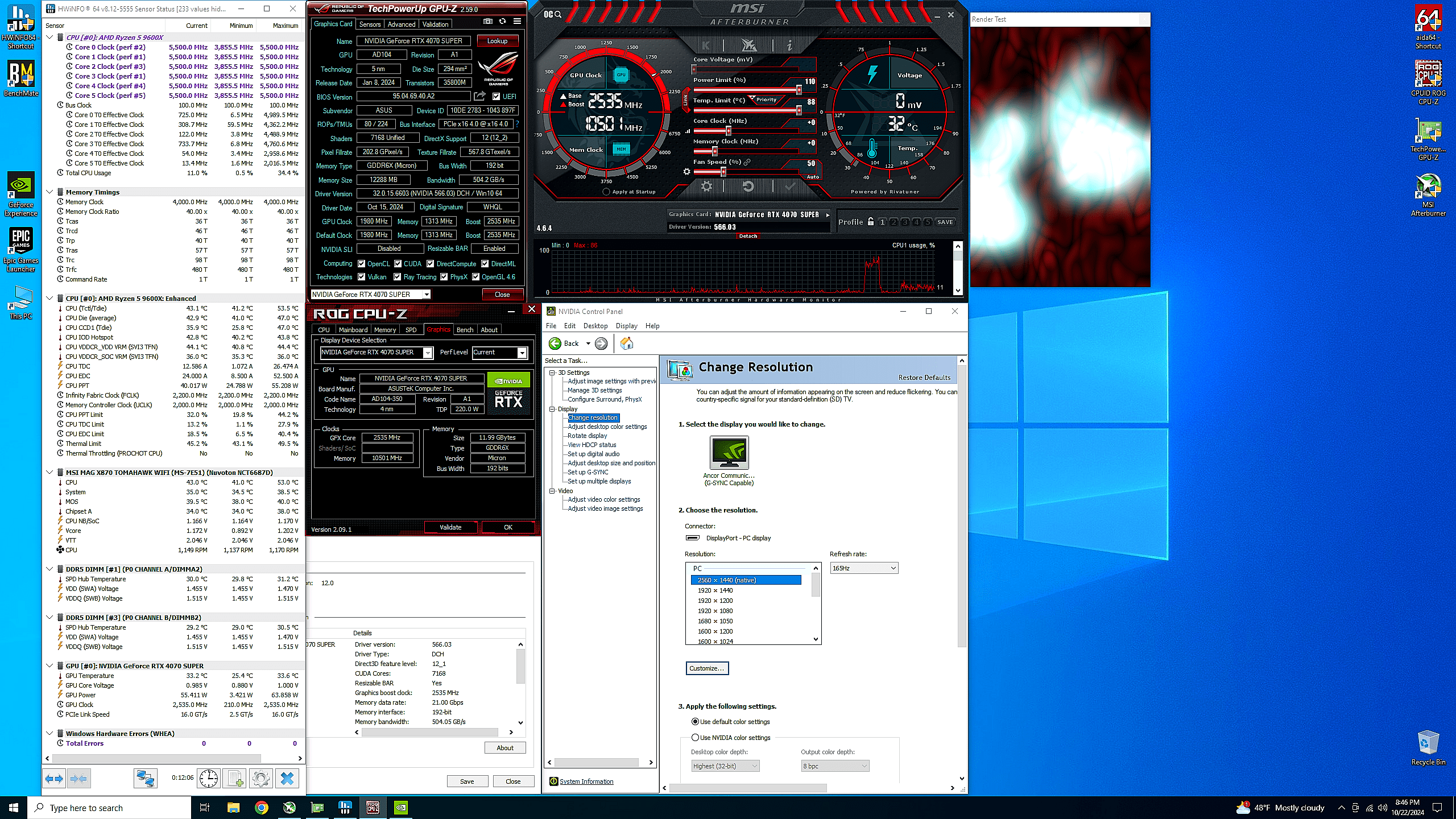Toggle the UEFI checkbox in GPU-Z
This screenshot has height=819, width=1456.
point(496,97)
